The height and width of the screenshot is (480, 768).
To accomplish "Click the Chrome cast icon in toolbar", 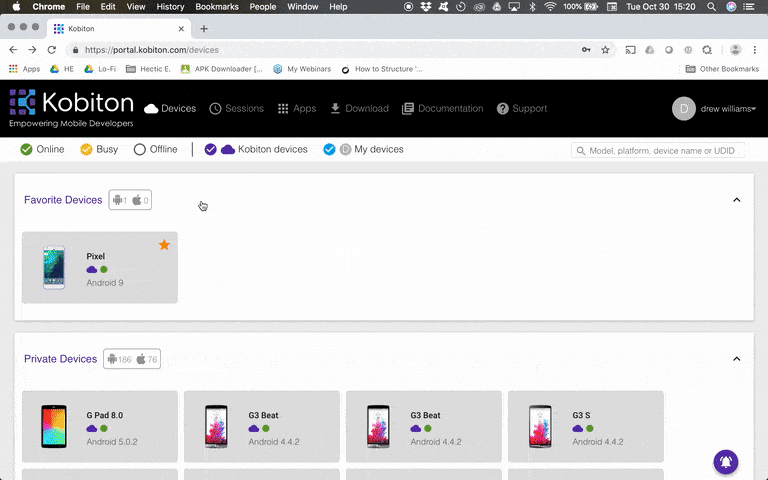I will 630,50.
